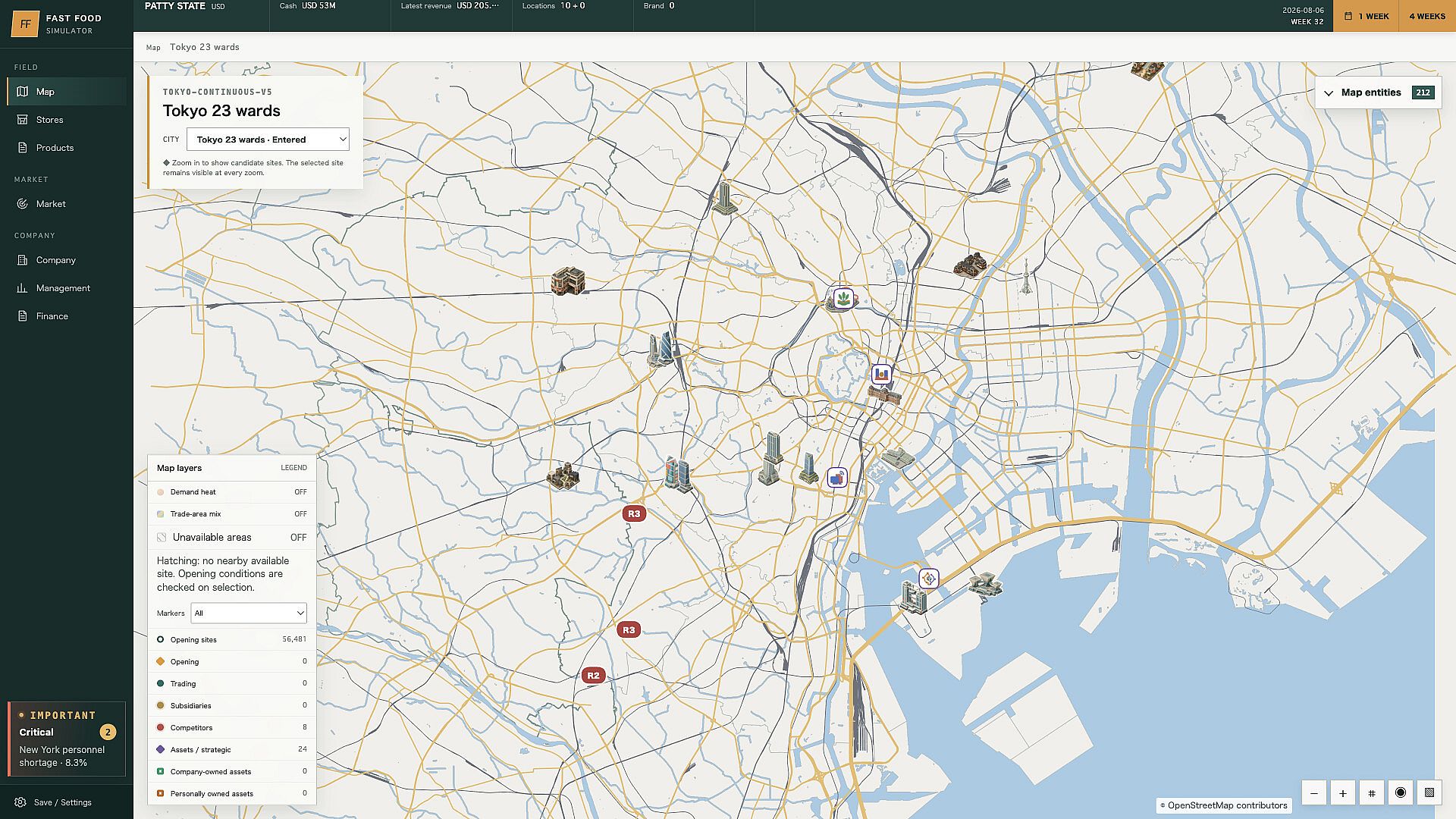Click the hatching pattern map control icon

pos(1429,793)
